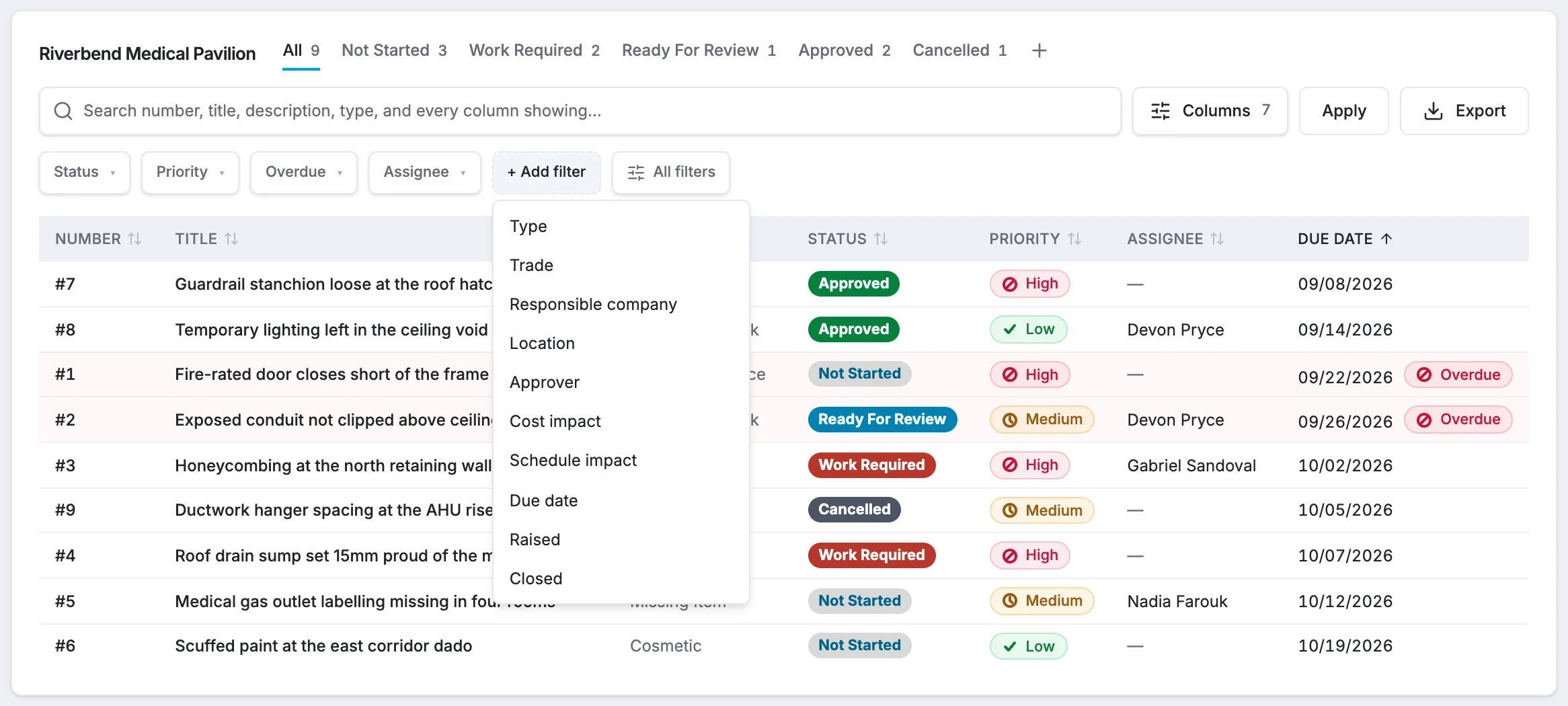1568x706 pixels.
Task: Select the All tab
Action: (301, 50)
